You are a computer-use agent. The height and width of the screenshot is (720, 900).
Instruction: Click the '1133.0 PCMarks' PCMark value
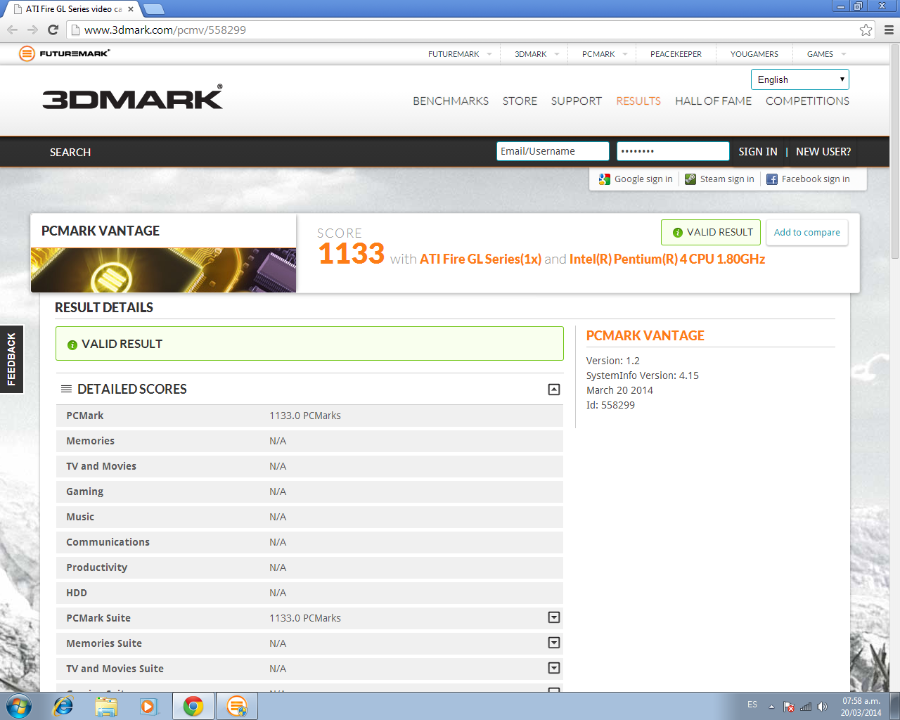click(305, 416)
